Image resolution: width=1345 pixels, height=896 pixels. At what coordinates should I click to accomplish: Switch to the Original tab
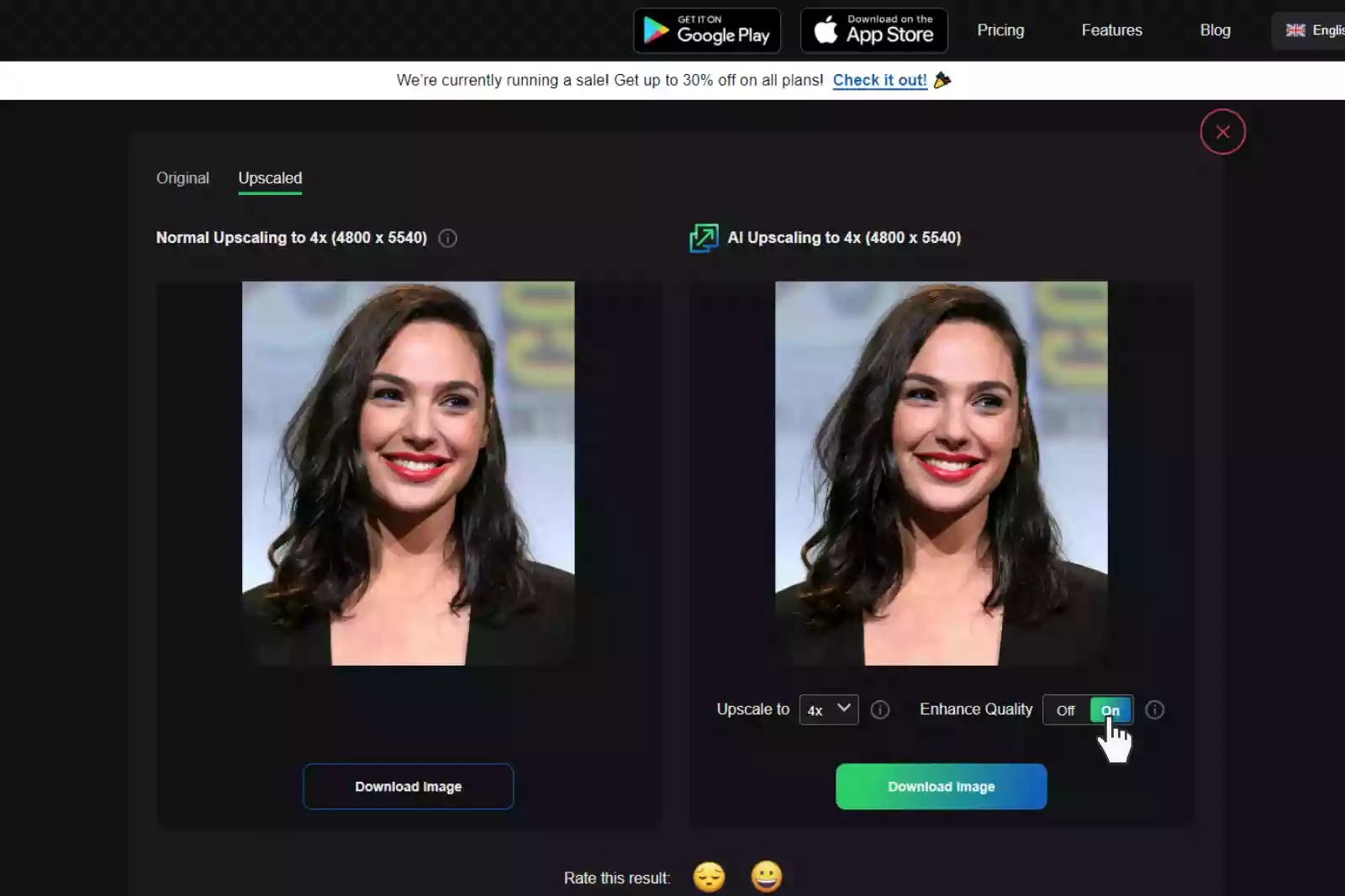click(x=182, y=178)
